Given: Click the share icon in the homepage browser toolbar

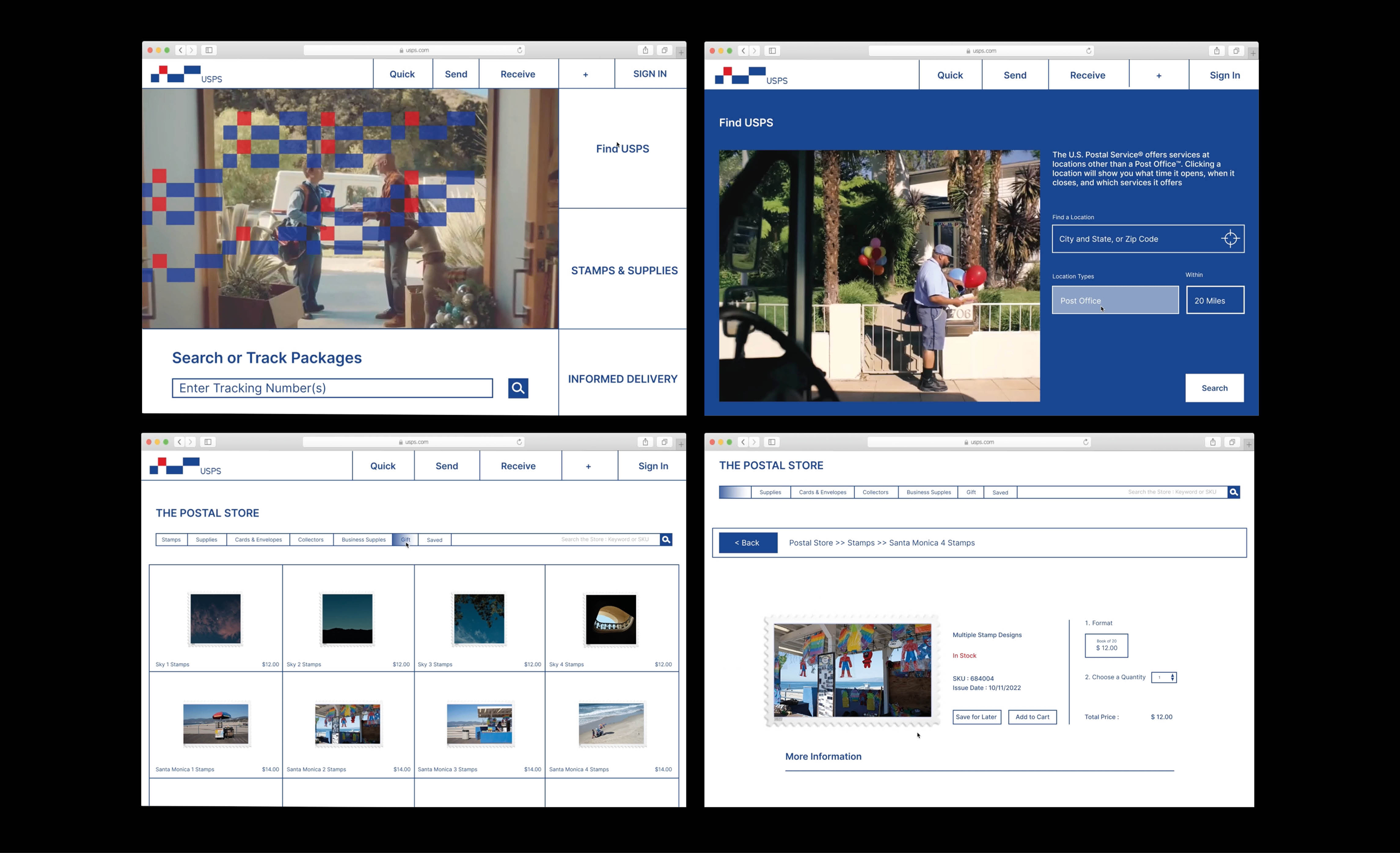Looking at the screenshot, I should pyautogui.click(x=646, y=50).
